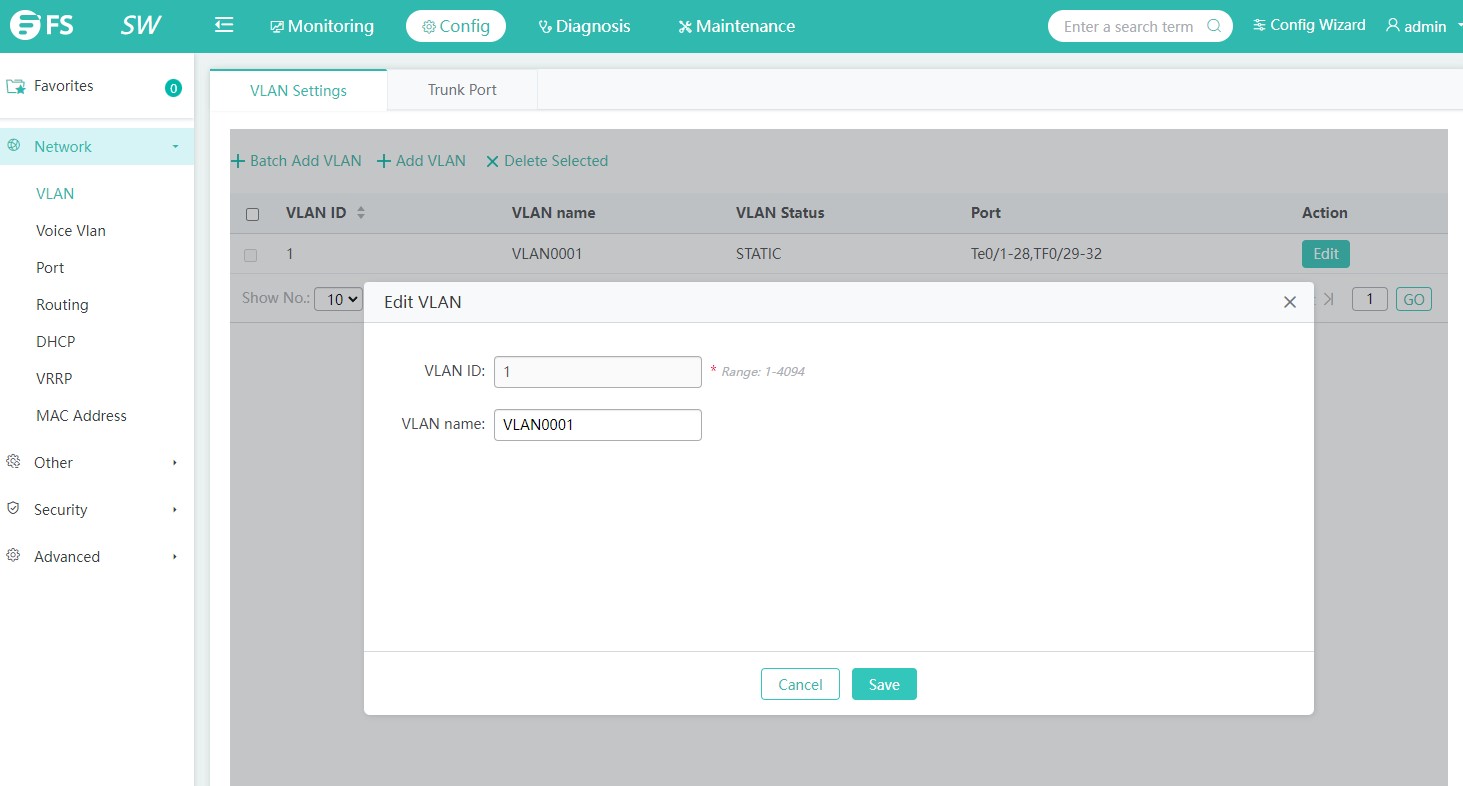Open the Monitoring menu

322,26
